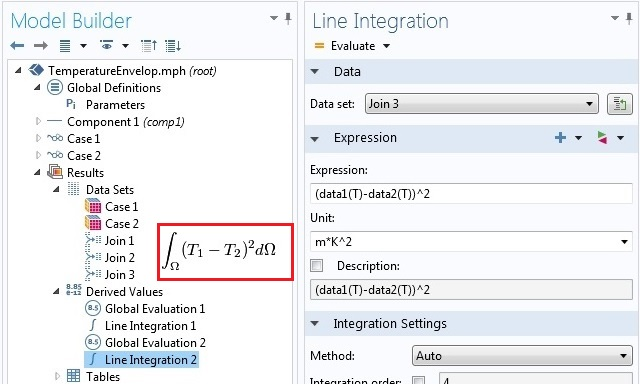Toggle the Integration order checkbox
Image resolution: width=640 pixels, height=385 pixels.
tap(419, 381)
